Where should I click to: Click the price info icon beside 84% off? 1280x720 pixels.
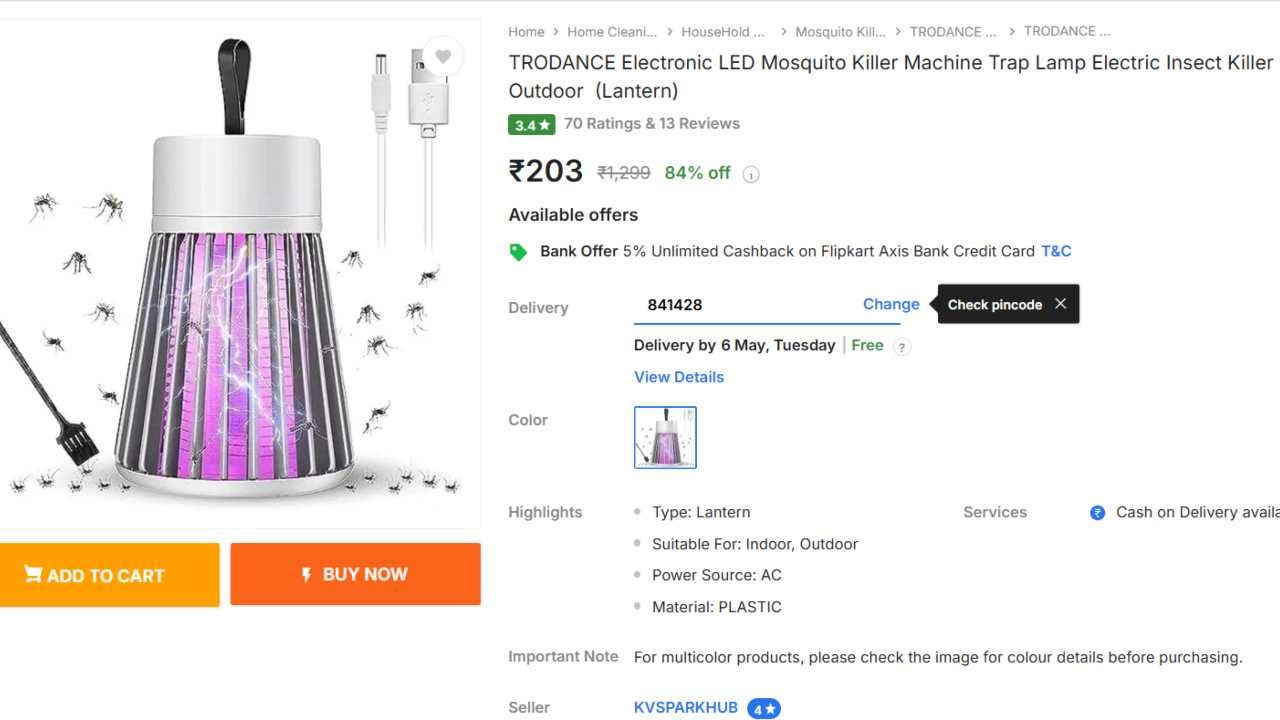[x=751, y=174]
